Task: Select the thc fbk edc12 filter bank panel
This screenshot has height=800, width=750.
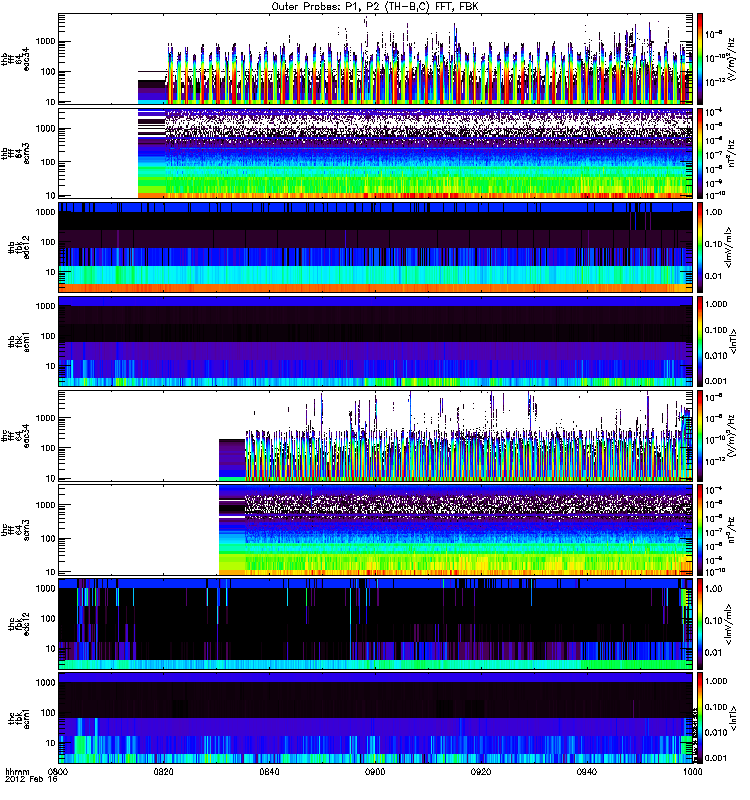Action: (376, 623)
